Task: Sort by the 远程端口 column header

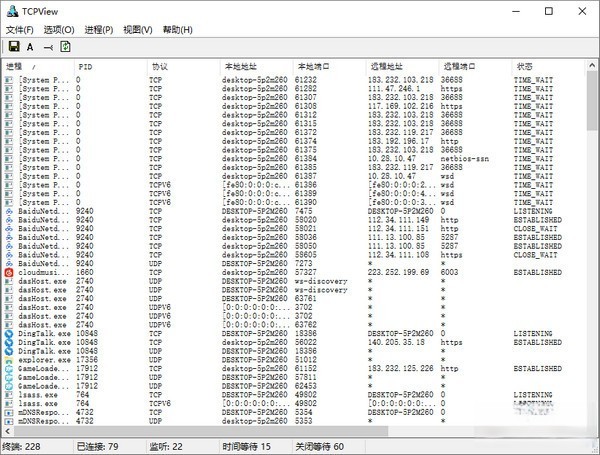Action: pyautogui.click(x=476, y=67)
